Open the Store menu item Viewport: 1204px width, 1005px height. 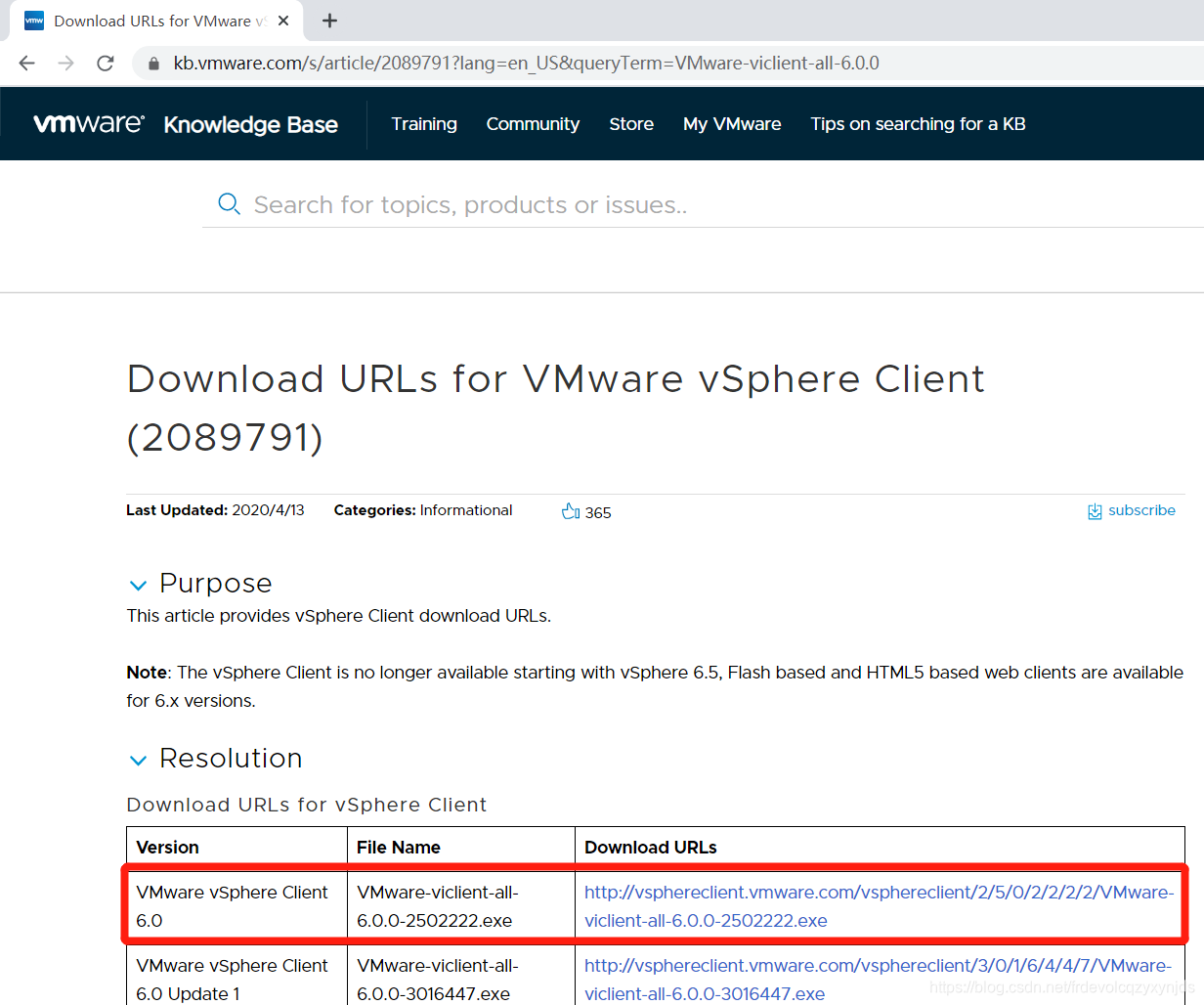tap(631, 124)
